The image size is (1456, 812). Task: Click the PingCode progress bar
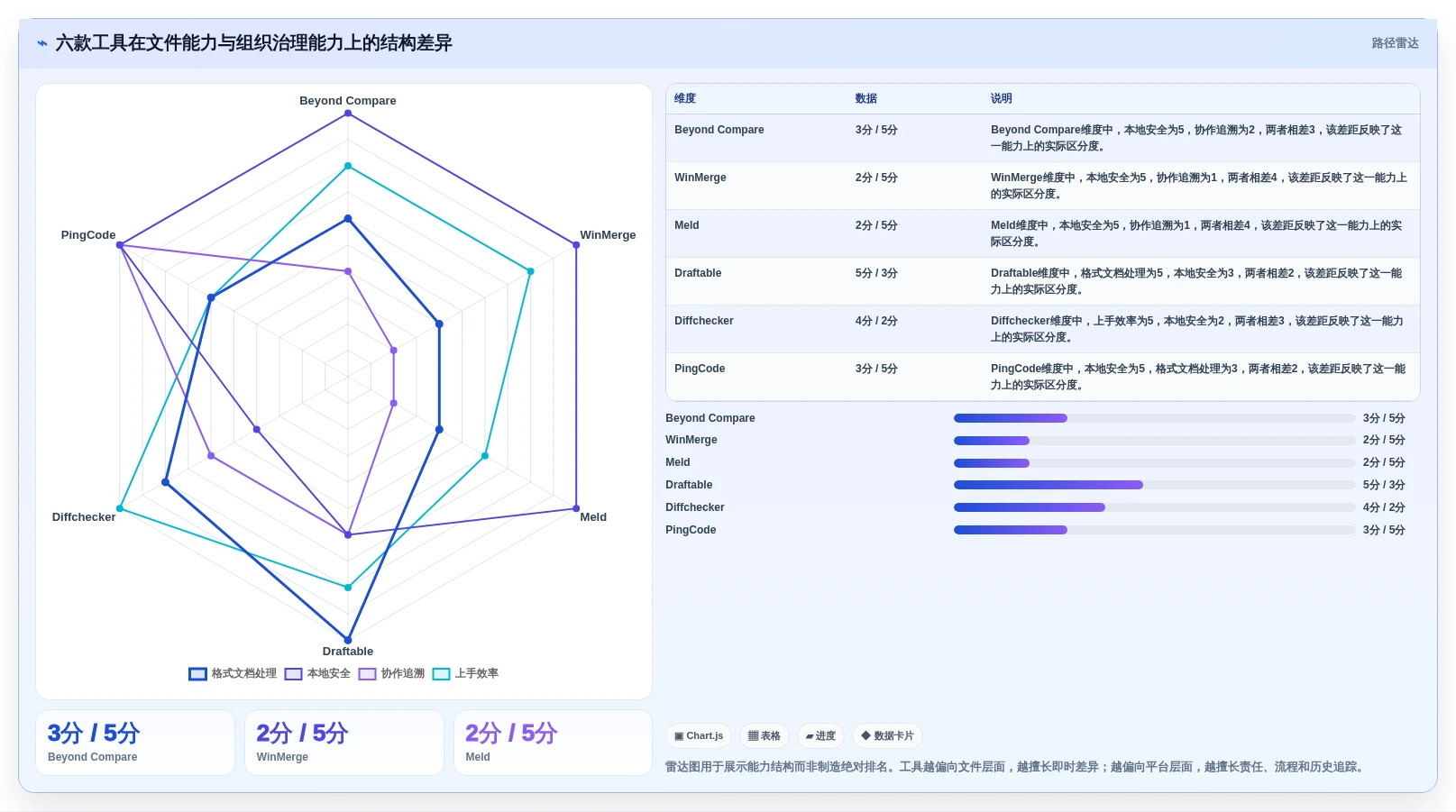pyautogui.click(x=1154, y=530)
